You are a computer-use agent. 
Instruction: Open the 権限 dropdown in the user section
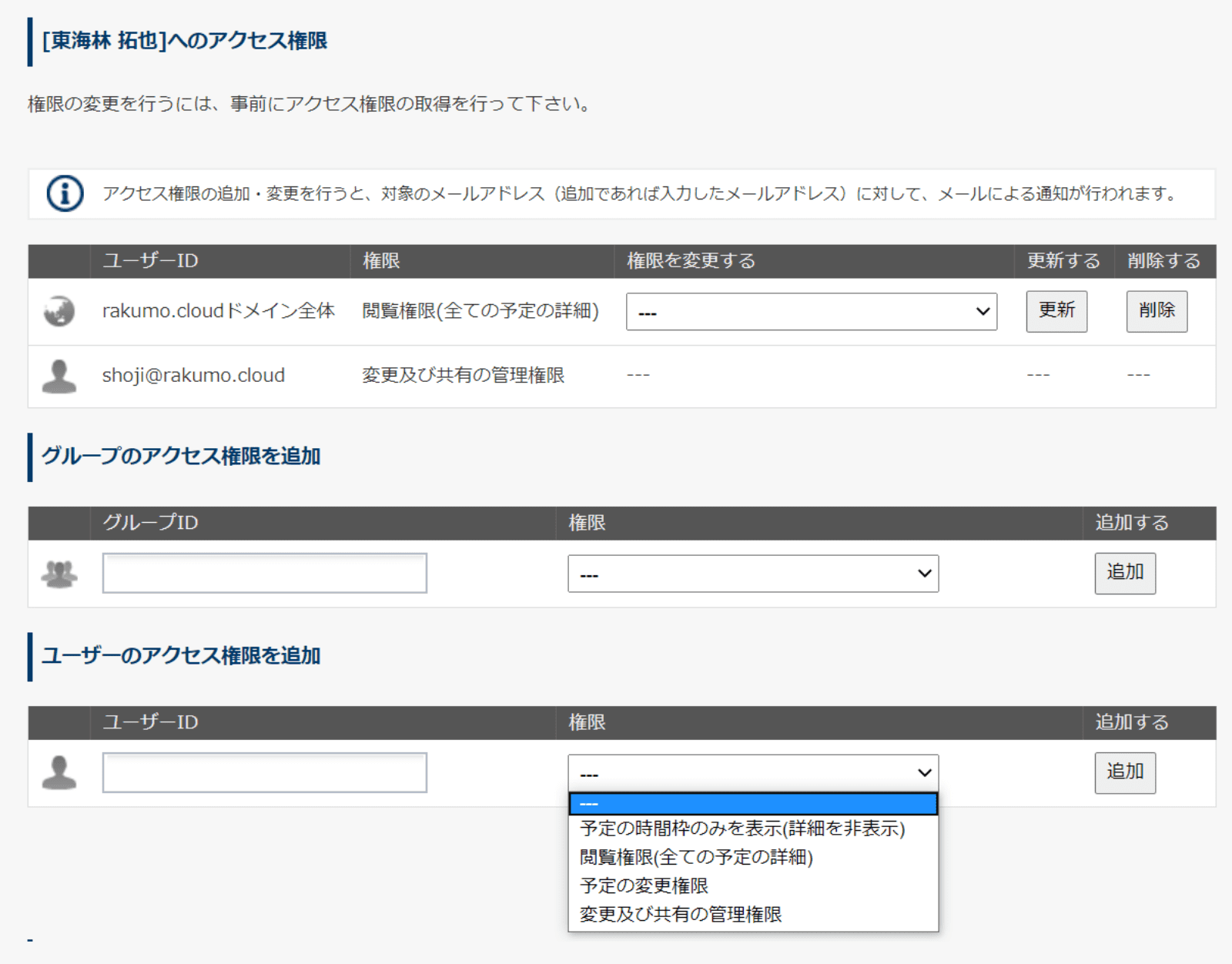[x=753, y=772]
